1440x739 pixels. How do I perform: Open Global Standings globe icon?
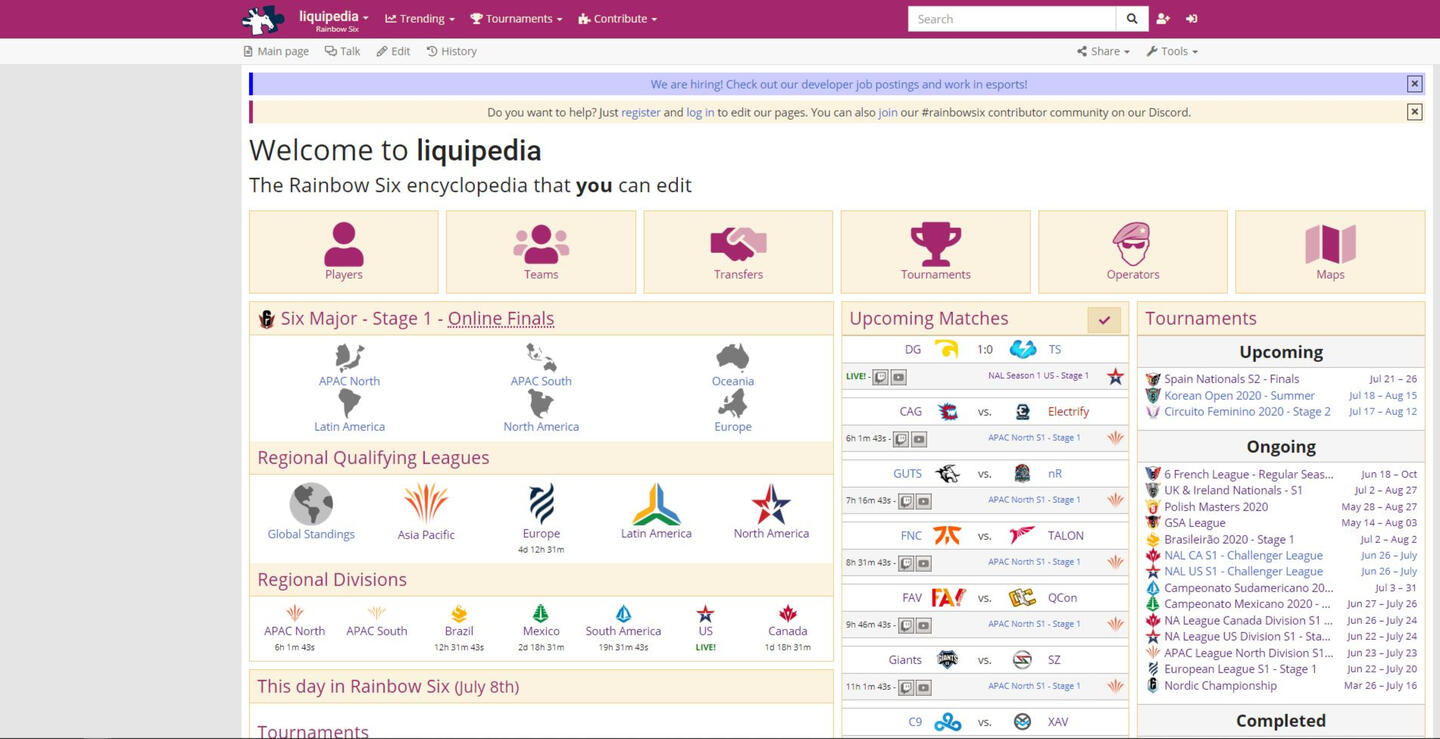[x=311, y=504]
